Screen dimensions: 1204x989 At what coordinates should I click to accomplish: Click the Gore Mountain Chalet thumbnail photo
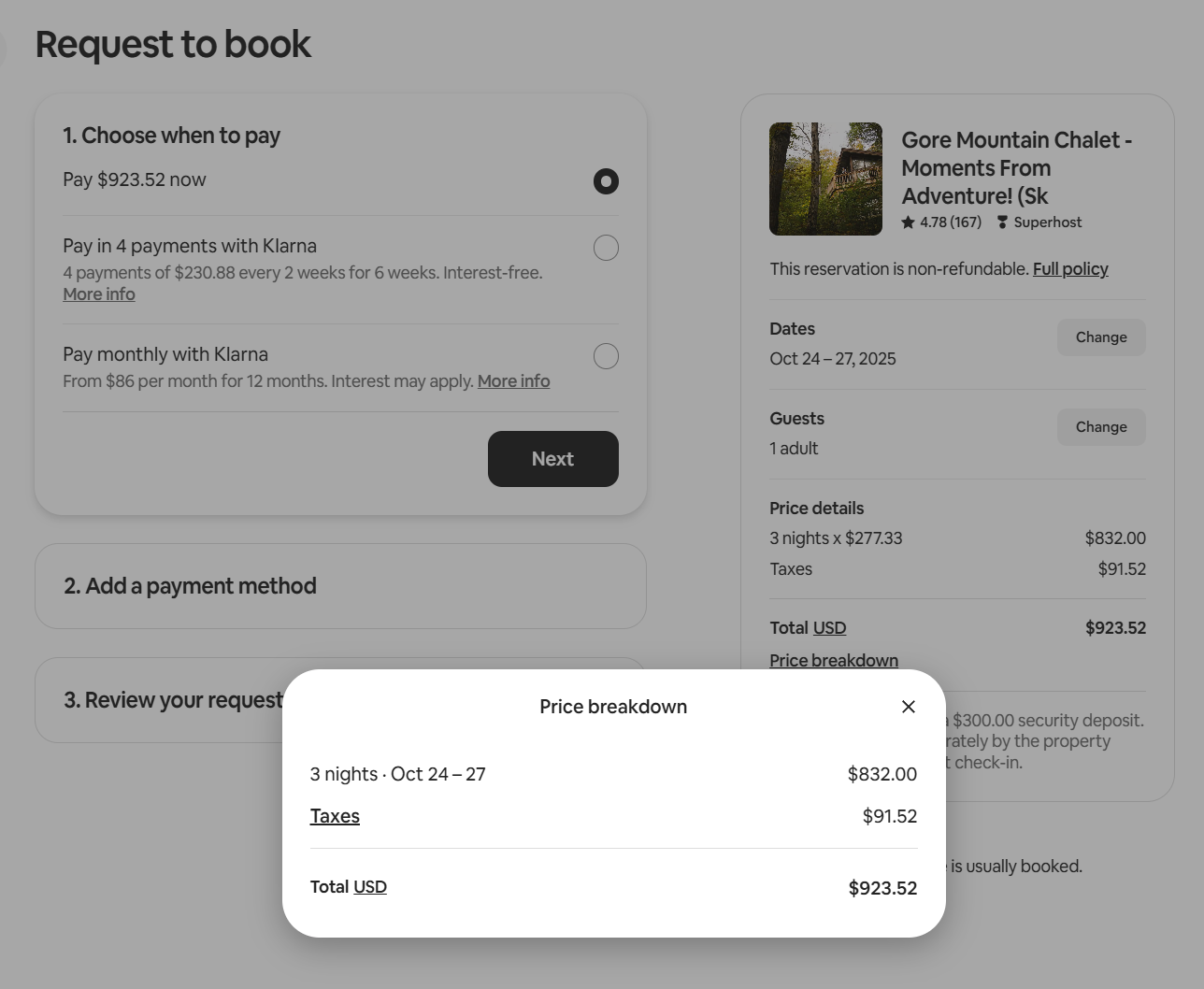(825, 179)
